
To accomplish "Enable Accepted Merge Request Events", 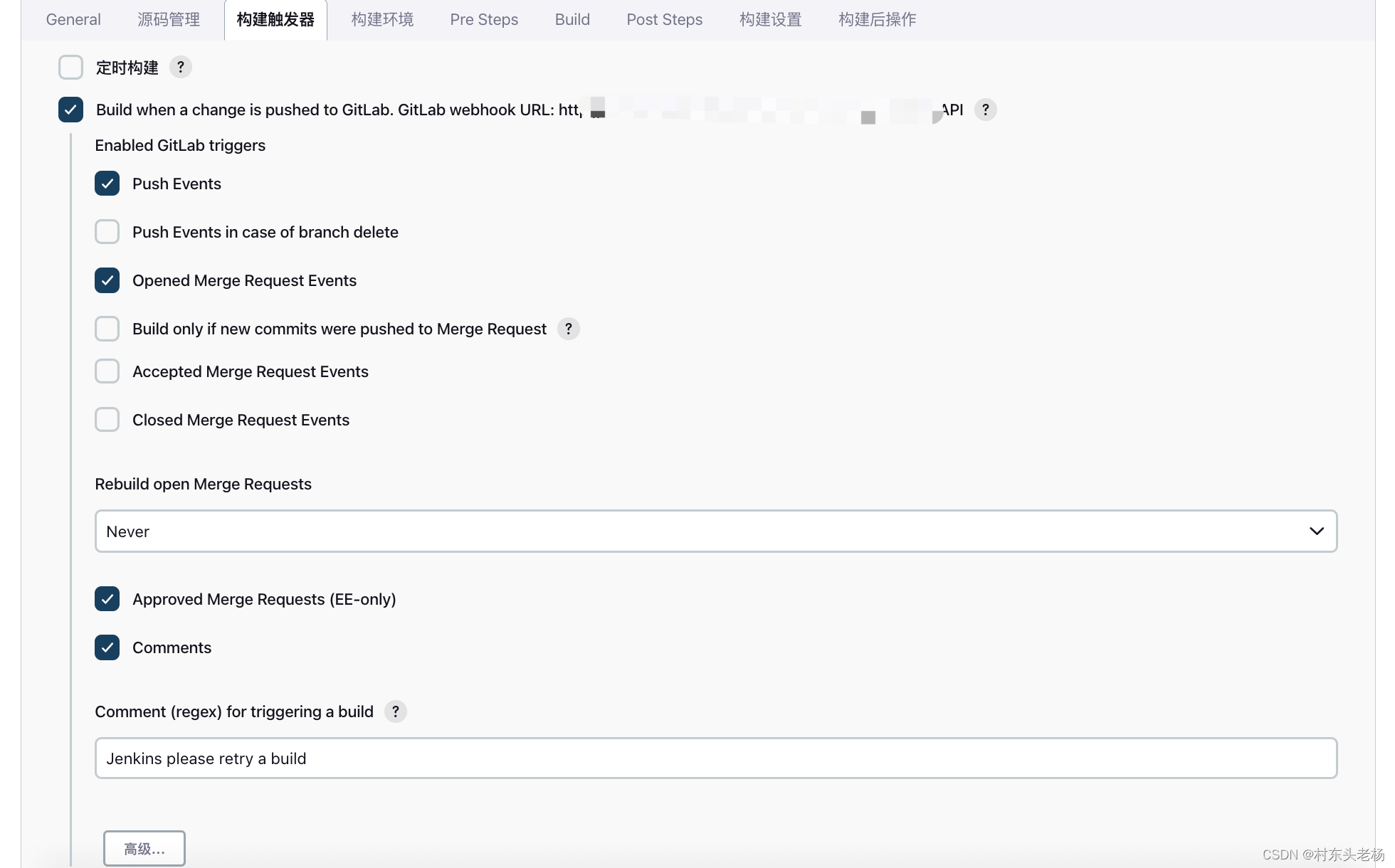I will [x=107, y=371].
